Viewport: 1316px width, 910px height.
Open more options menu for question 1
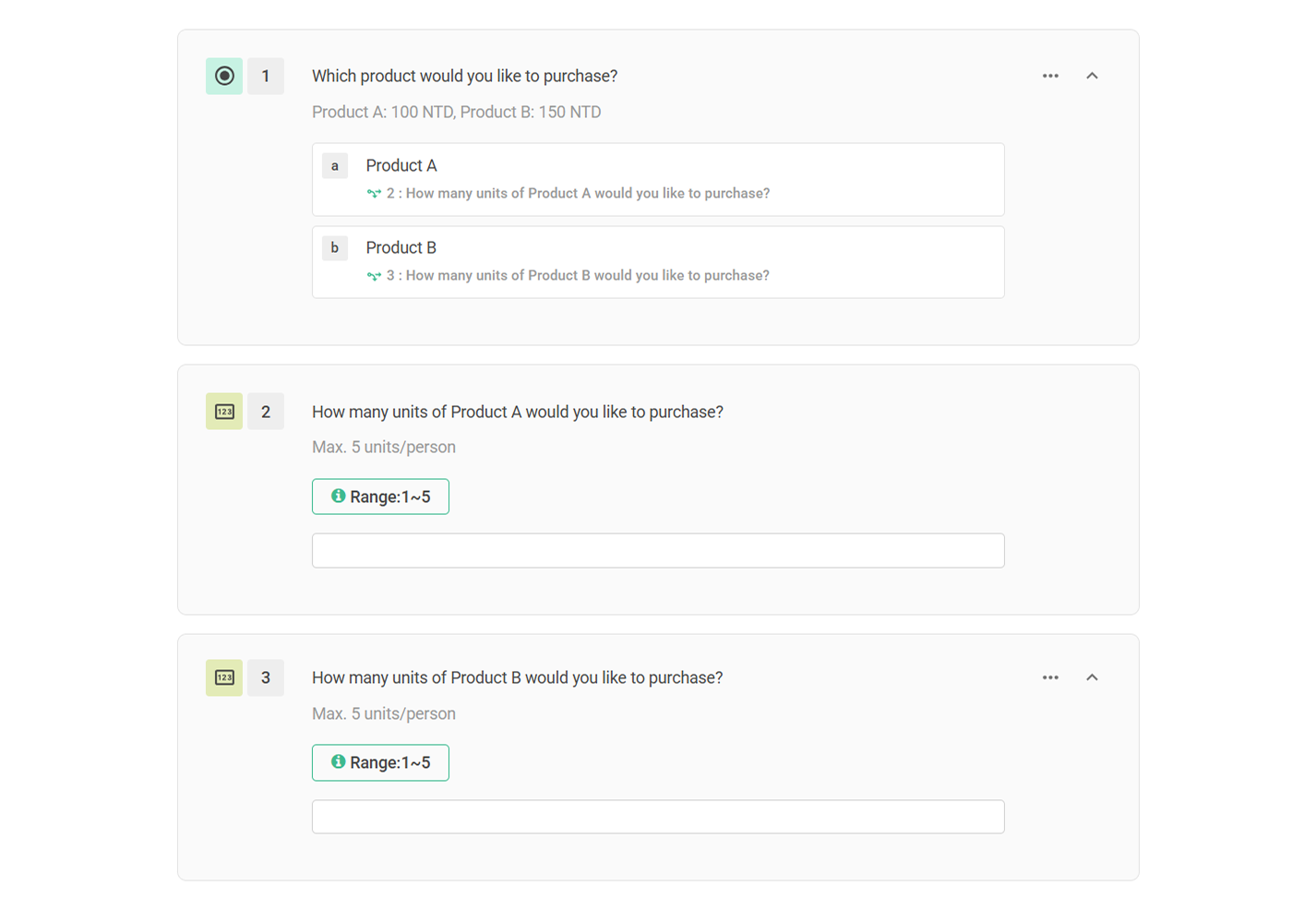[1050, 76]
